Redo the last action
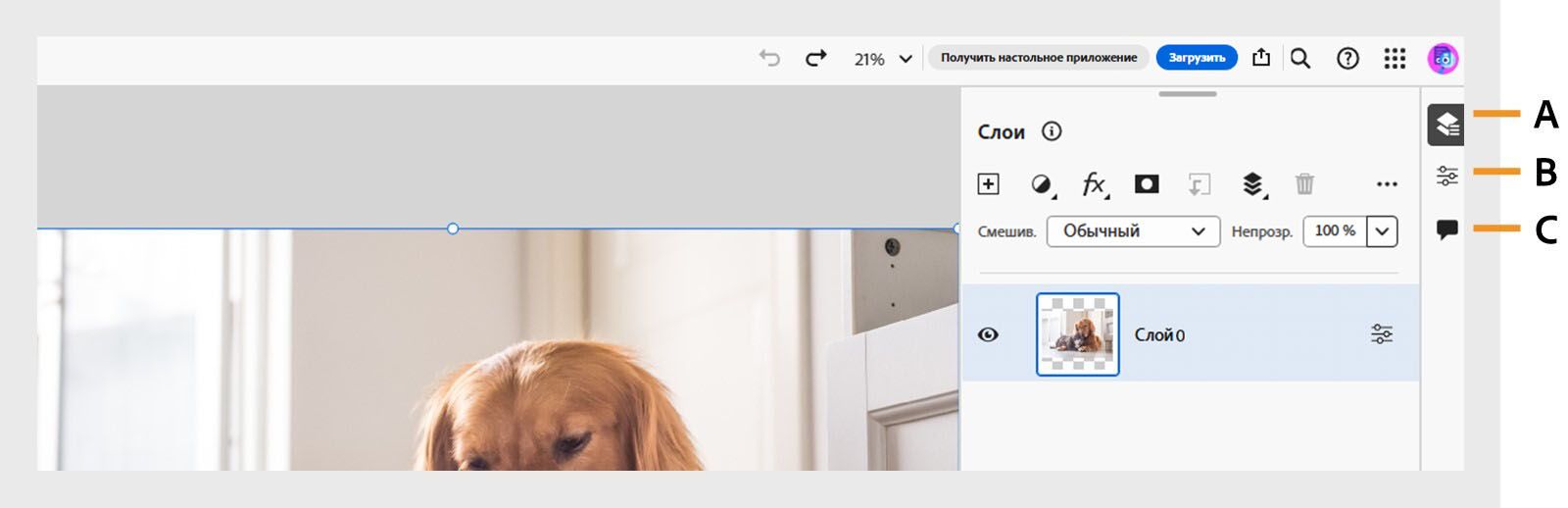The width and height of the screenshot is (1568, 508). pos(815,59)
